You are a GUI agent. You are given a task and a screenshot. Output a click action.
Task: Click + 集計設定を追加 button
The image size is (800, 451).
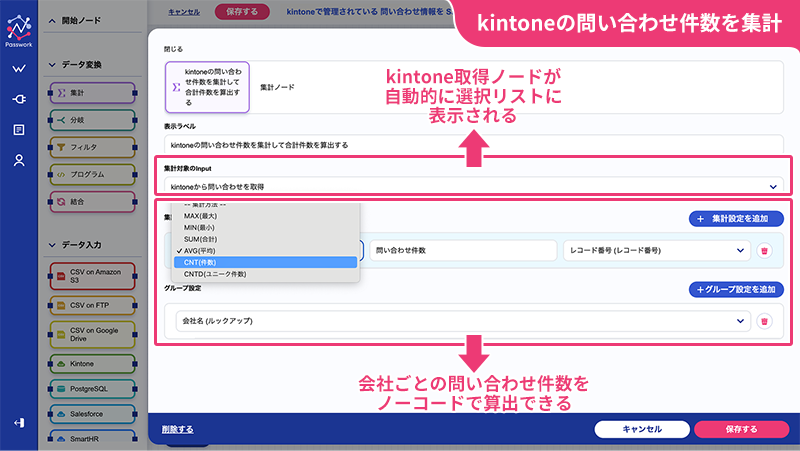[x=736, y=219]
